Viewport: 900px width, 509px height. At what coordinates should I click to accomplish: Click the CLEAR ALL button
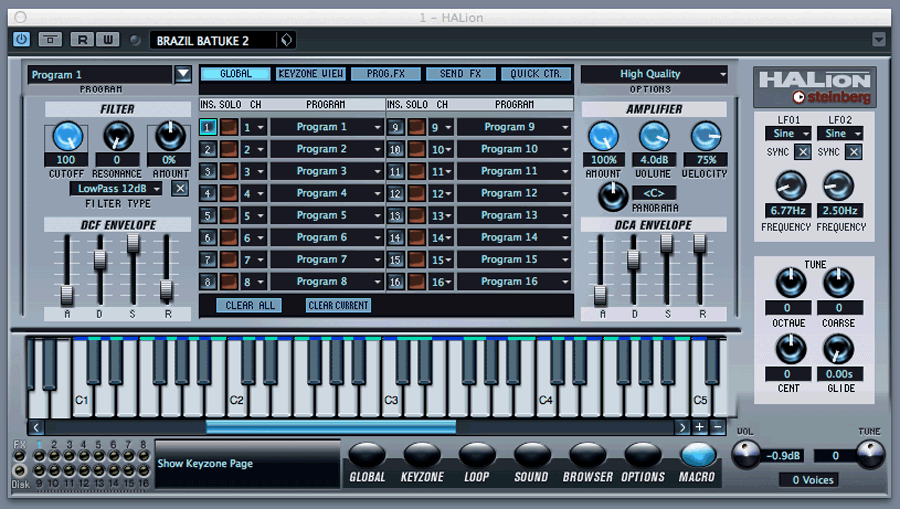[250, 305]
